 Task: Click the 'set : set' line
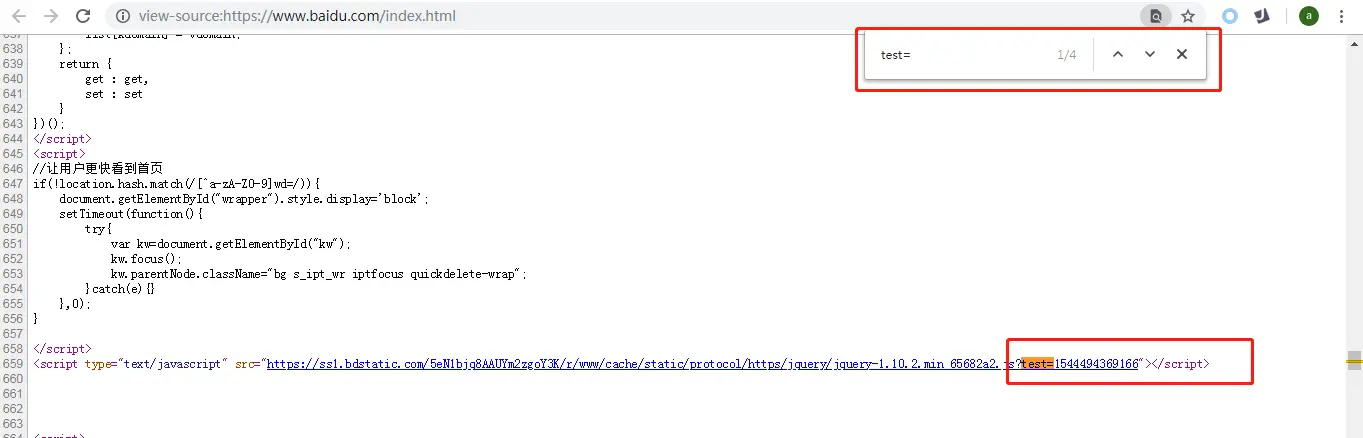point(114,94)
